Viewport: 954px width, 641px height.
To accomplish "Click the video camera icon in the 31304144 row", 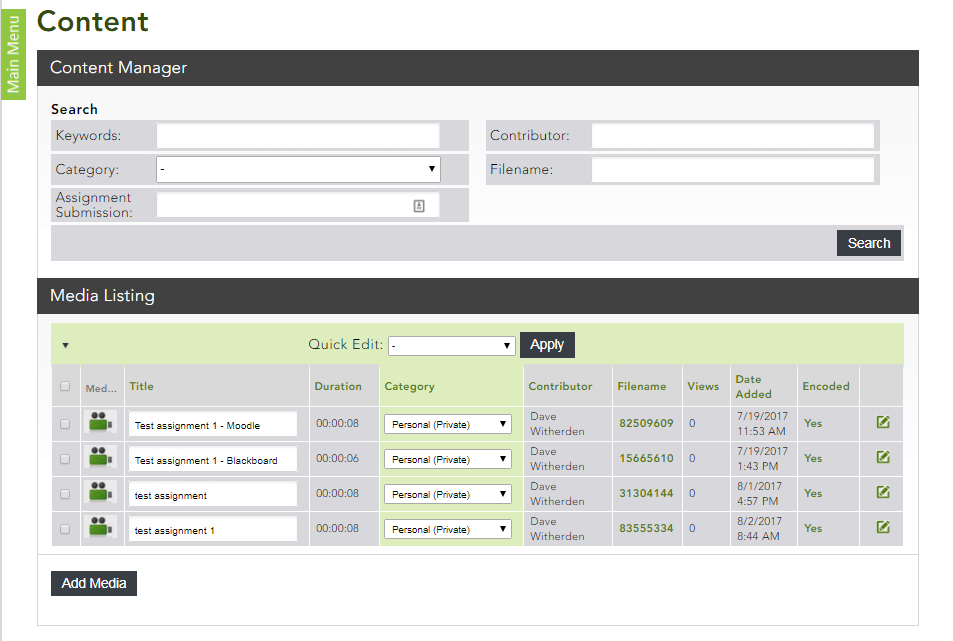I will click(100, 493).
